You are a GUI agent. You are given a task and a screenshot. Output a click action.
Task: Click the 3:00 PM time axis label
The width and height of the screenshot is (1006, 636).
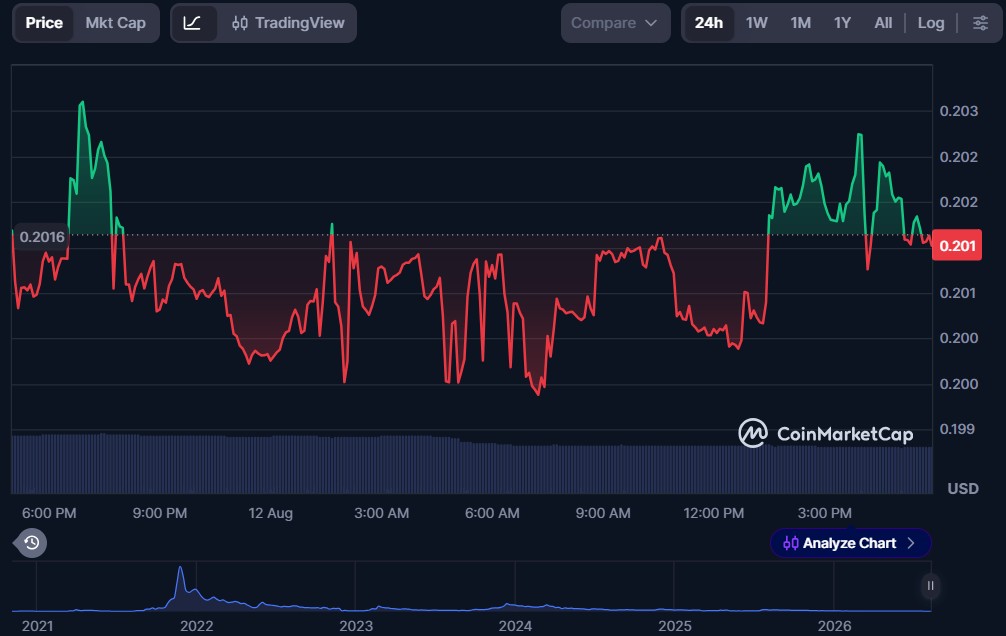tap(824, 513)
